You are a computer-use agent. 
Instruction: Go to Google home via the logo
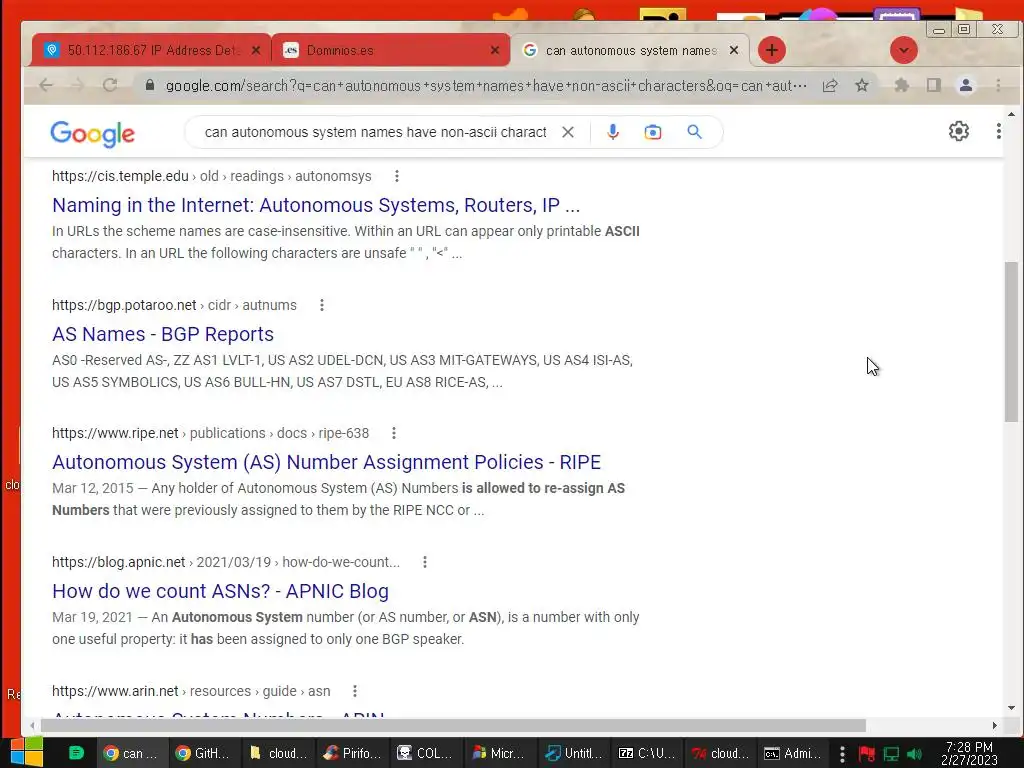pos(93,133)
